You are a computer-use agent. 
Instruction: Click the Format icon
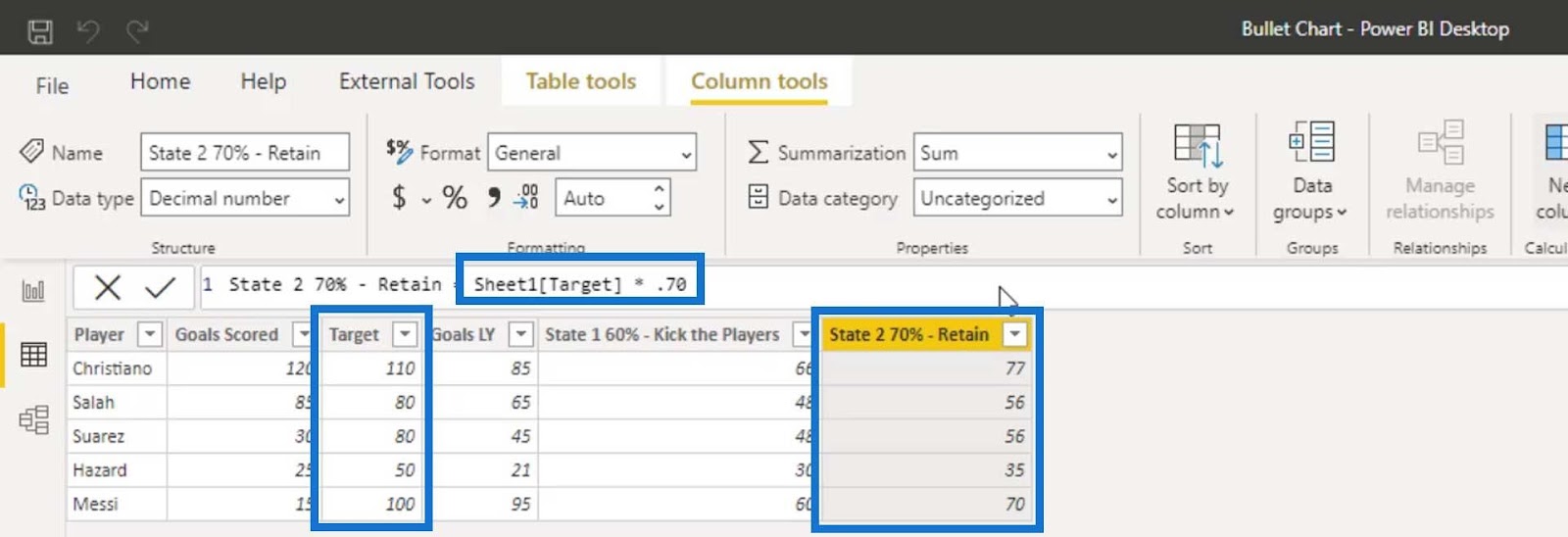tap(399, 150)
